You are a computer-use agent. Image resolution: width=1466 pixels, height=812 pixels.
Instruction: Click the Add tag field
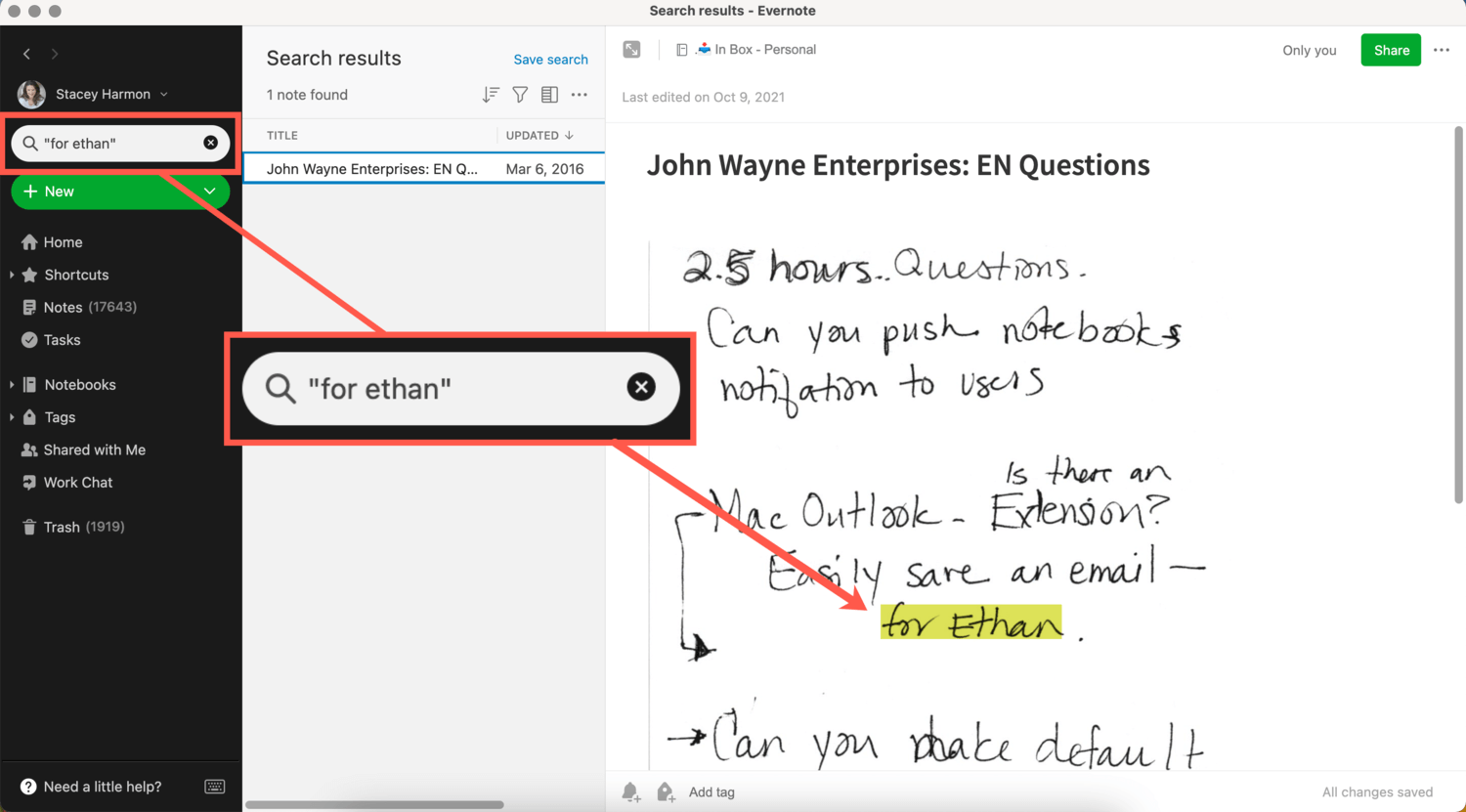(711, 792)
